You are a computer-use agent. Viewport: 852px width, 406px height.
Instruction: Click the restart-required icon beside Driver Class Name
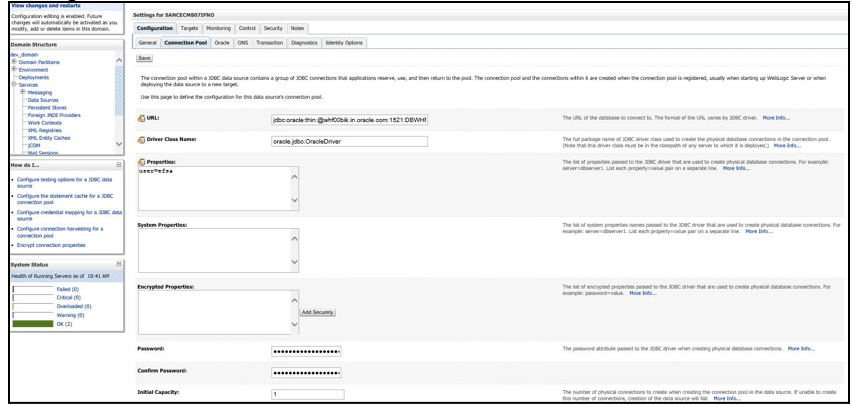(x=141, y=140)
